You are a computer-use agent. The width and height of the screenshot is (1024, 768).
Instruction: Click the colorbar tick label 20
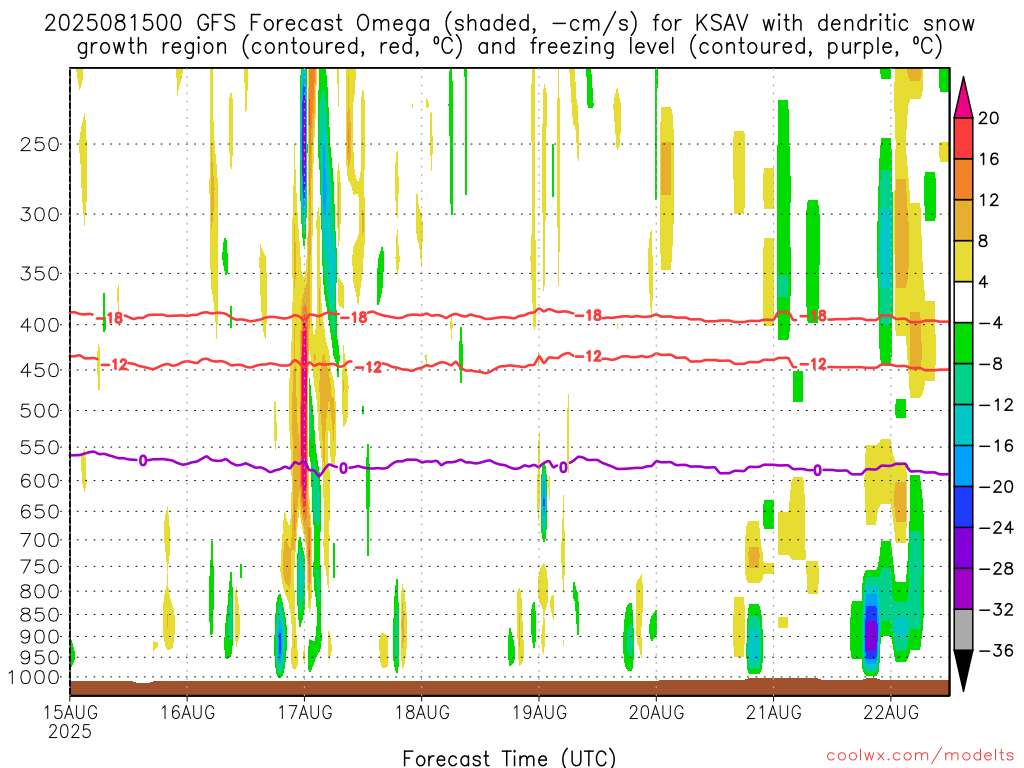(x=989, y=118)
